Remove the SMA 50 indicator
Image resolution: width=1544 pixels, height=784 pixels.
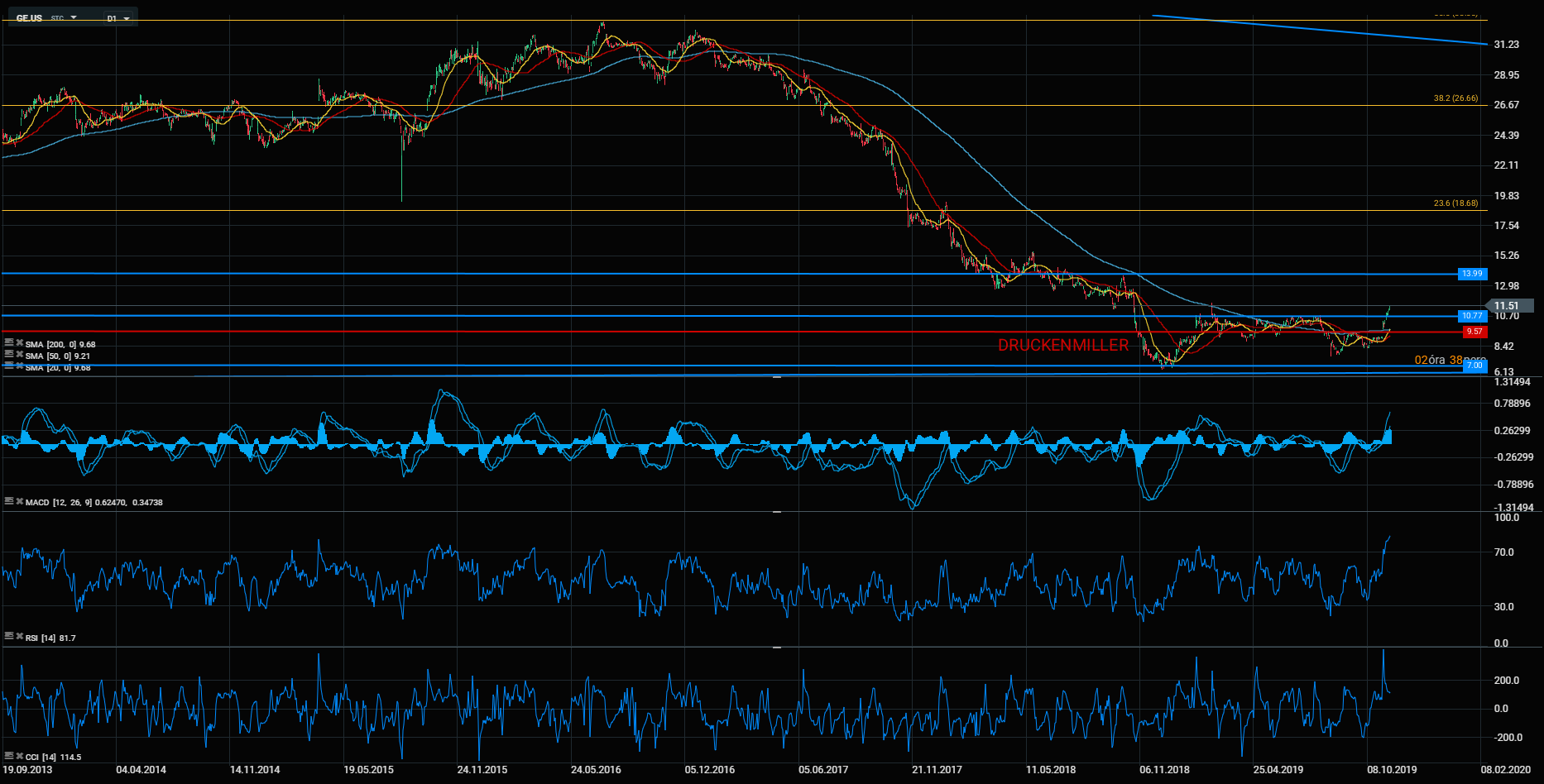19,355
